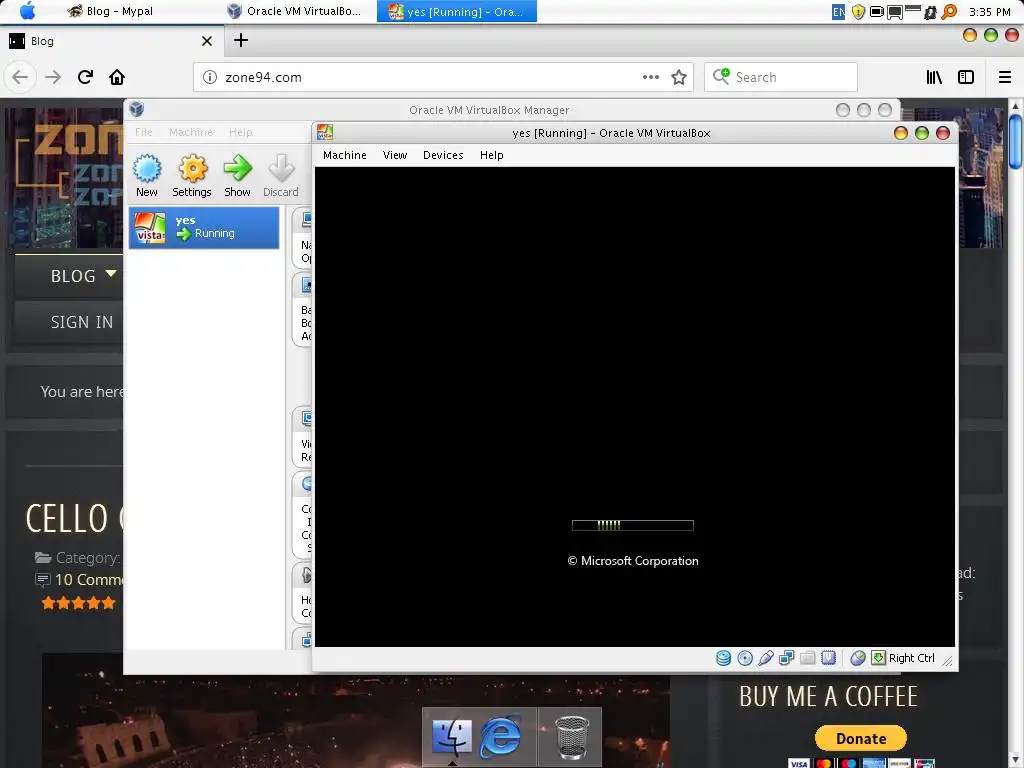
Task: Open Machine menu in VirtualBox Manager
Action: 191,132
